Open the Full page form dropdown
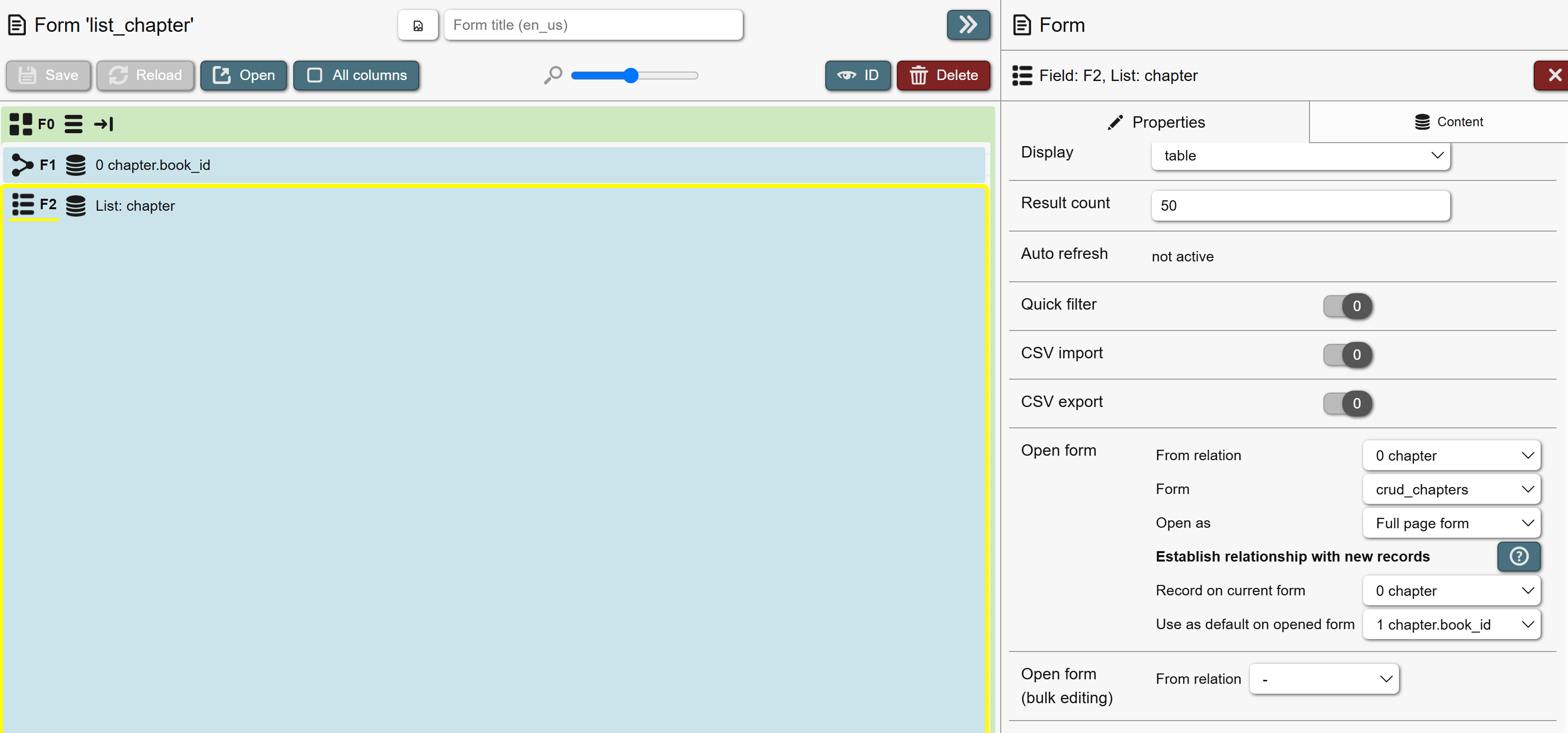The image size is (1568, 733). 1451,523
